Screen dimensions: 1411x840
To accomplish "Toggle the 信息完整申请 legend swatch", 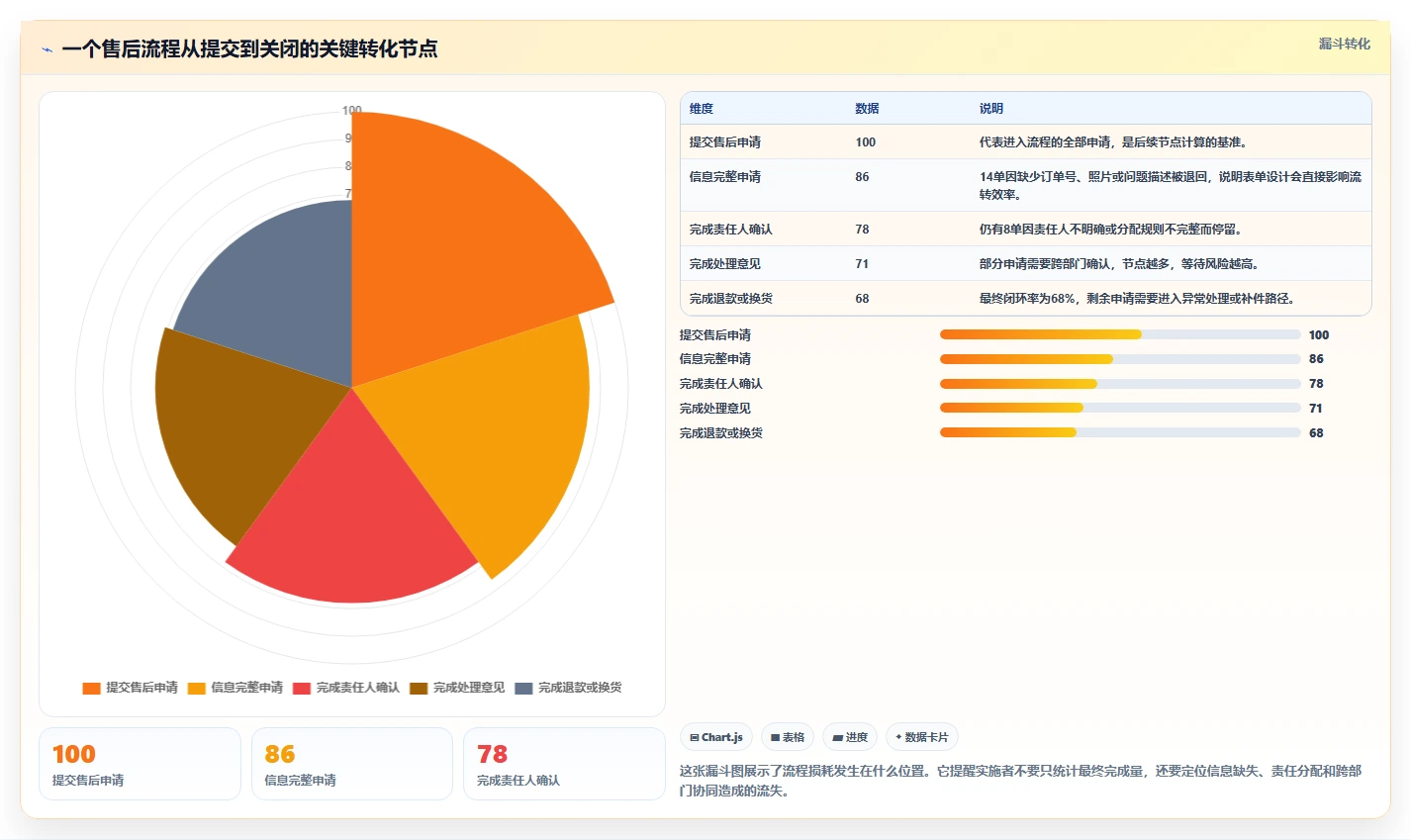I will (x=196, y=688).
